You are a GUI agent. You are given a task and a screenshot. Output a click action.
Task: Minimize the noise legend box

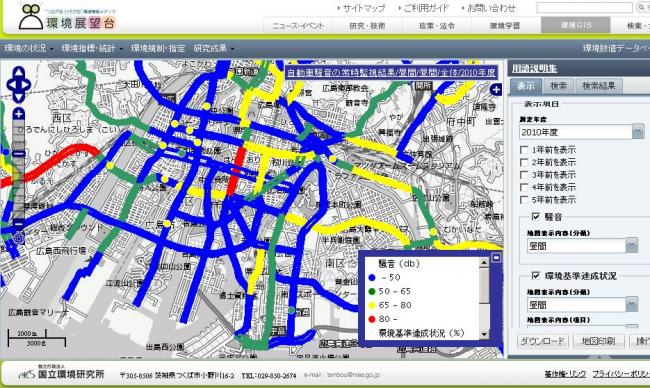(x=495, y=258)
